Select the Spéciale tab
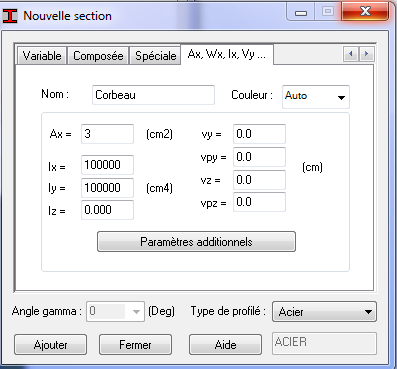Screen dimensions: 397x369 coord(155,56)
